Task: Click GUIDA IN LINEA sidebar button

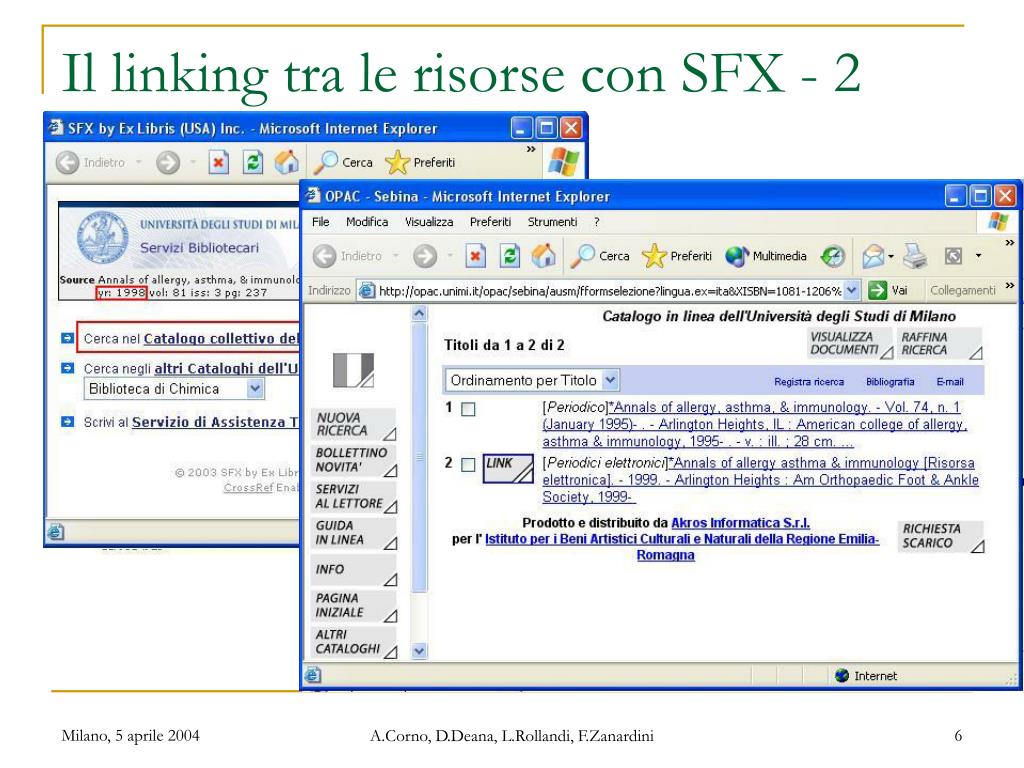Action: coord(355,533)
